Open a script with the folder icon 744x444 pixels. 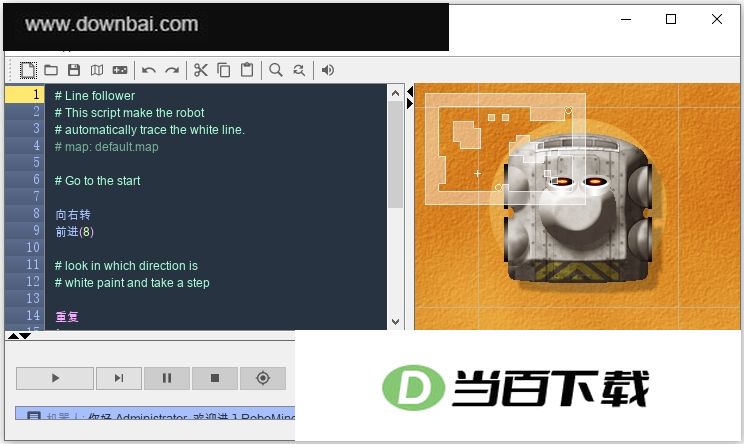(51, 70)
